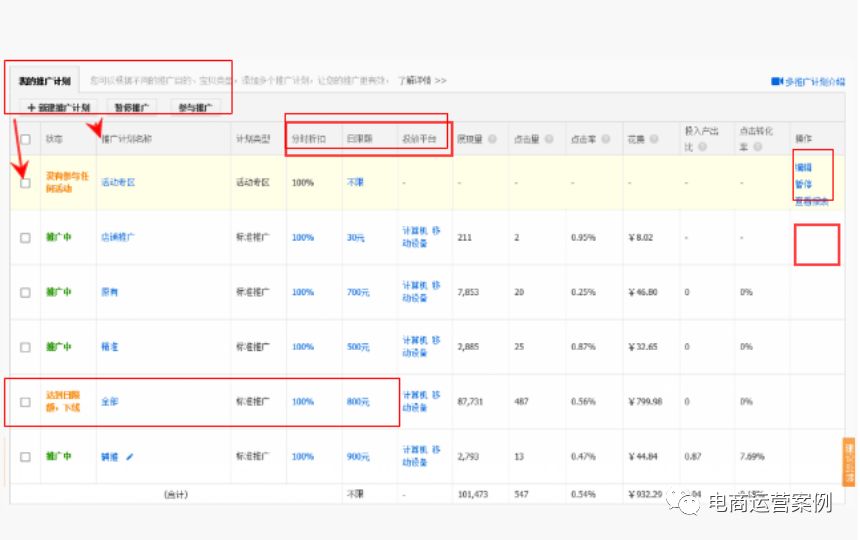
Task: Click 计算机 移动设备 platform in 700元 row
Action: pyautogui.click(x=421, y=292)
